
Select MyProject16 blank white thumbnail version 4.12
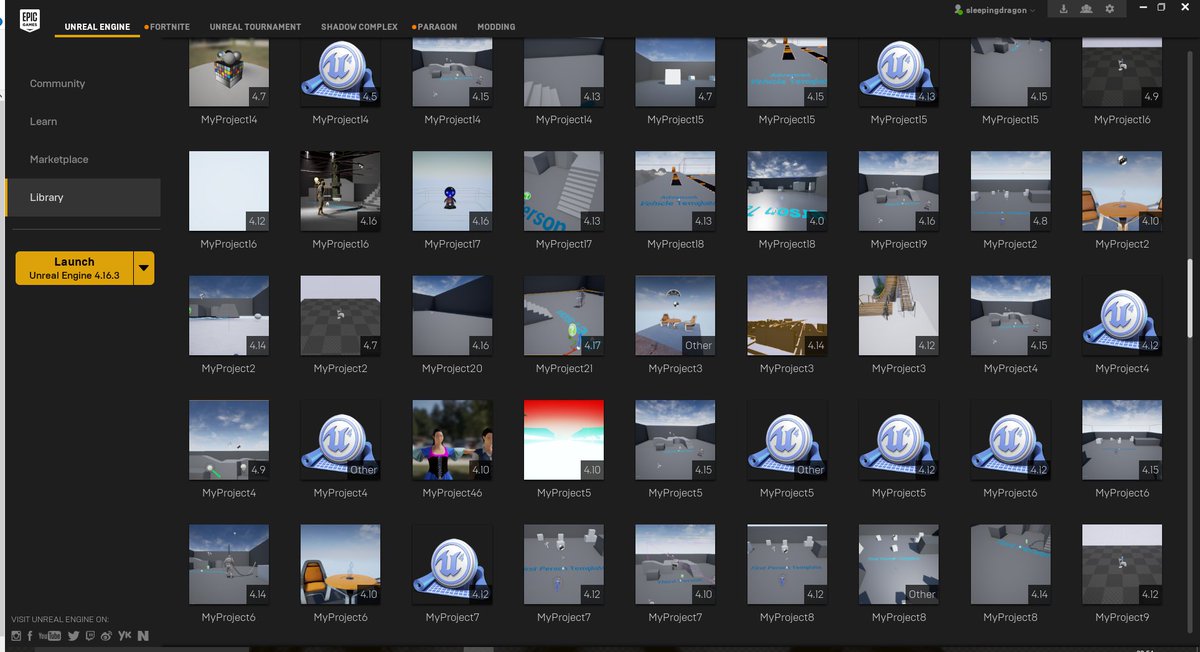point(229,191)
